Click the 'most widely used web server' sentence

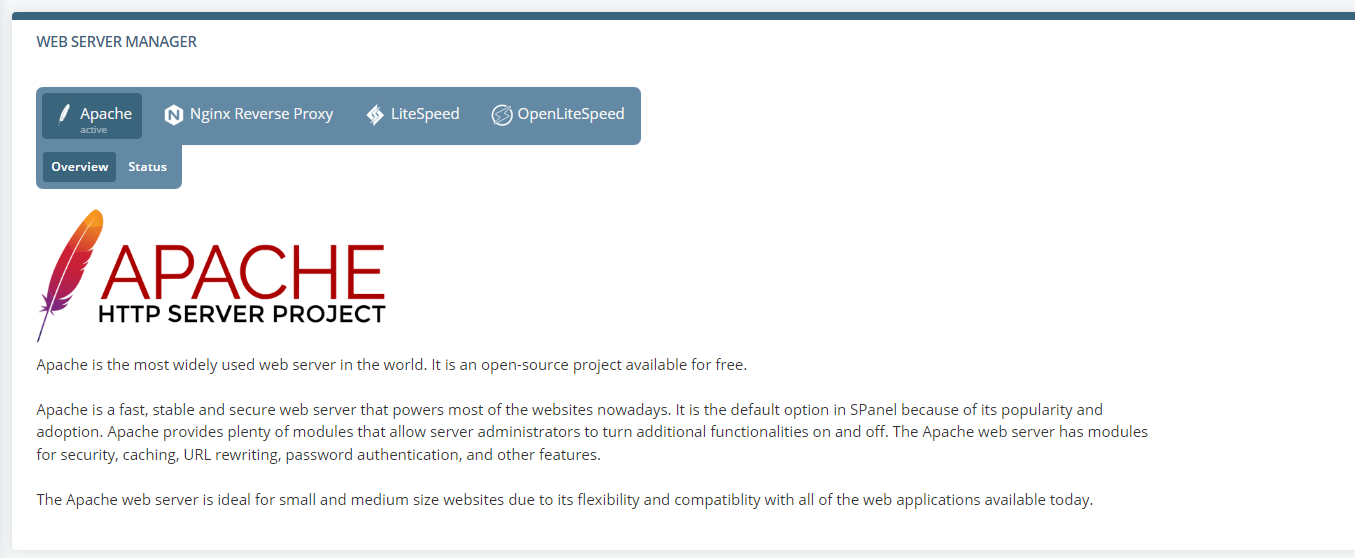point(392,364)
